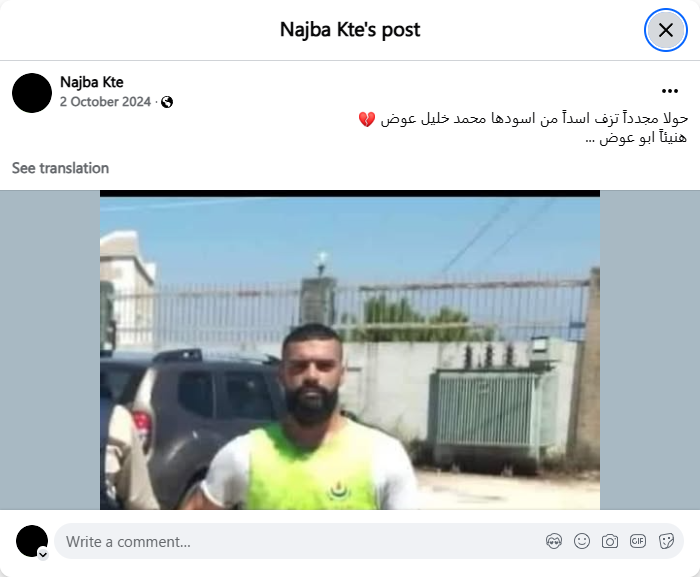Attach a photo with the camera icon
This screenshot has height=577, width=700.
[610, 541]
